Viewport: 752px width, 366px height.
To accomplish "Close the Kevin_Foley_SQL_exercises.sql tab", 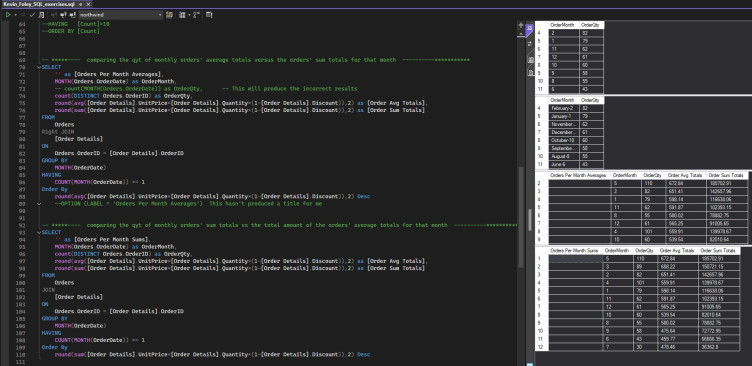I will [x=88, y=4].
